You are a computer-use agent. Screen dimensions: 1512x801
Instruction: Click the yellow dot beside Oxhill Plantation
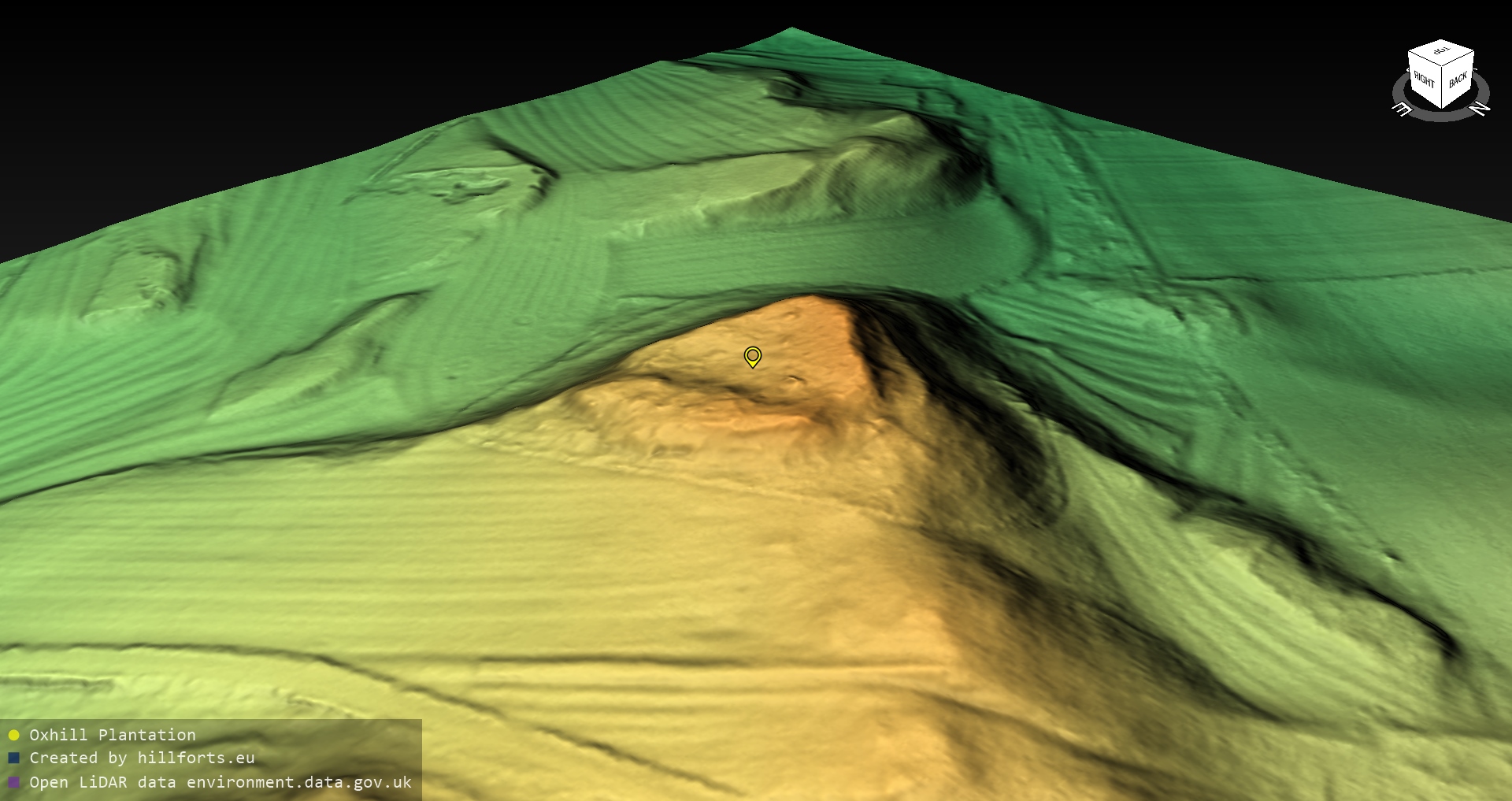(x=13, y=736)
